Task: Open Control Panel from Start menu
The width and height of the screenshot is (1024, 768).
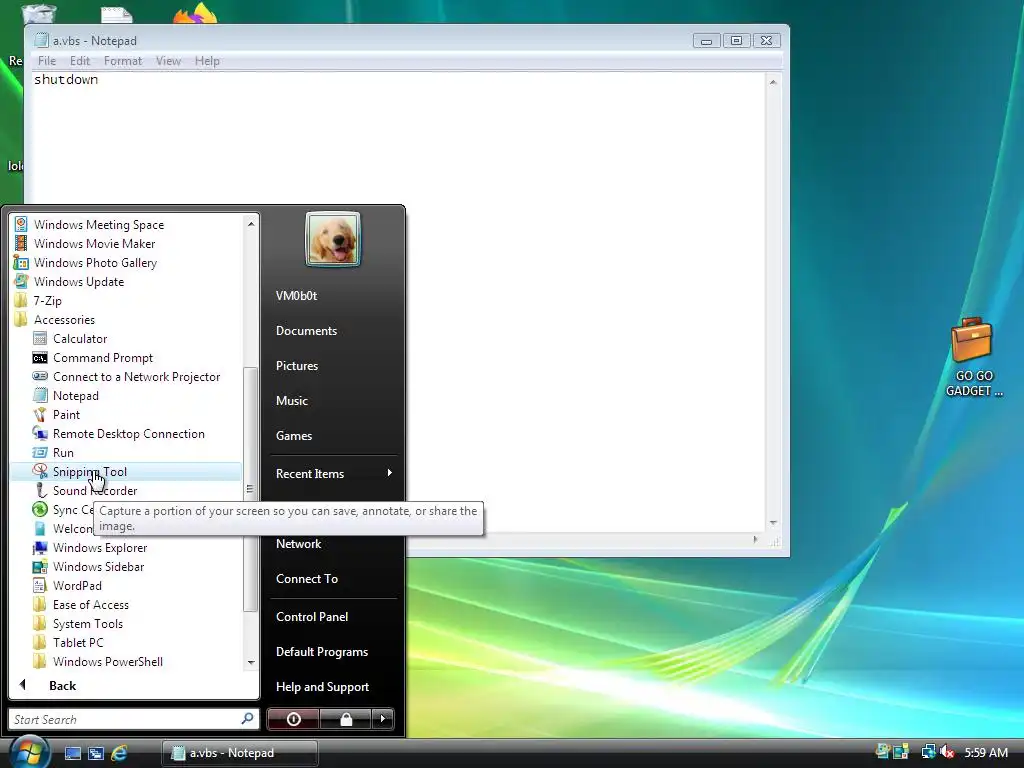Action: (312, 616)
